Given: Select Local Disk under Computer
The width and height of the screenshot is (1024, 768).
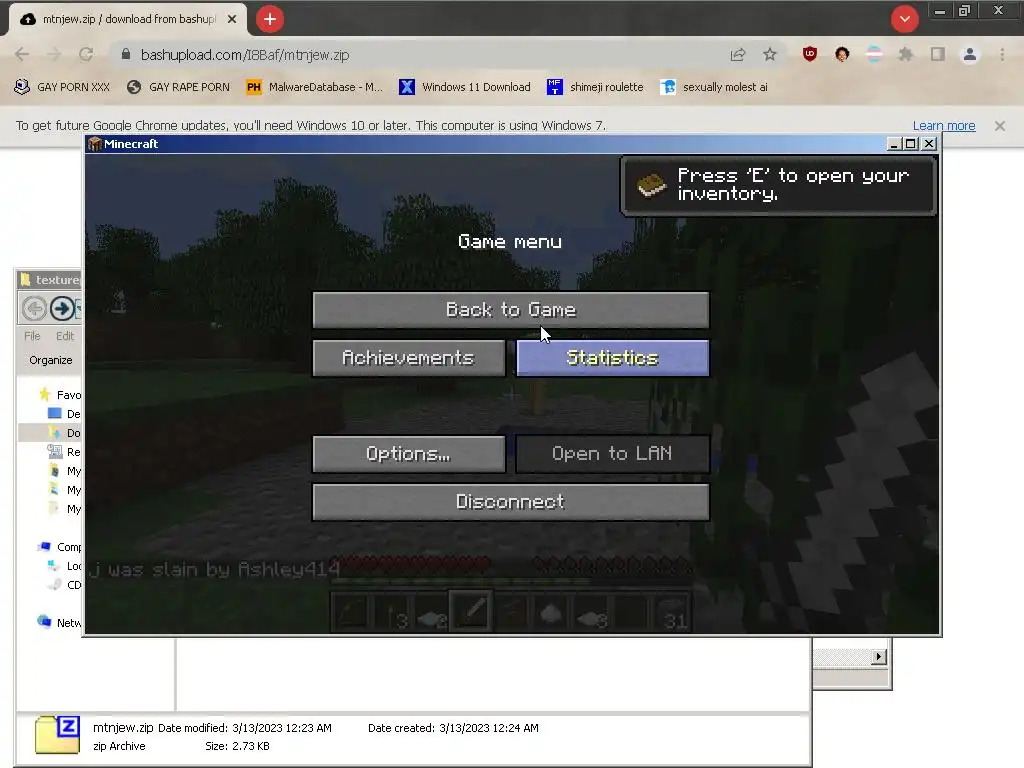Looking at the screenshot, I should (x=65, y=566).
